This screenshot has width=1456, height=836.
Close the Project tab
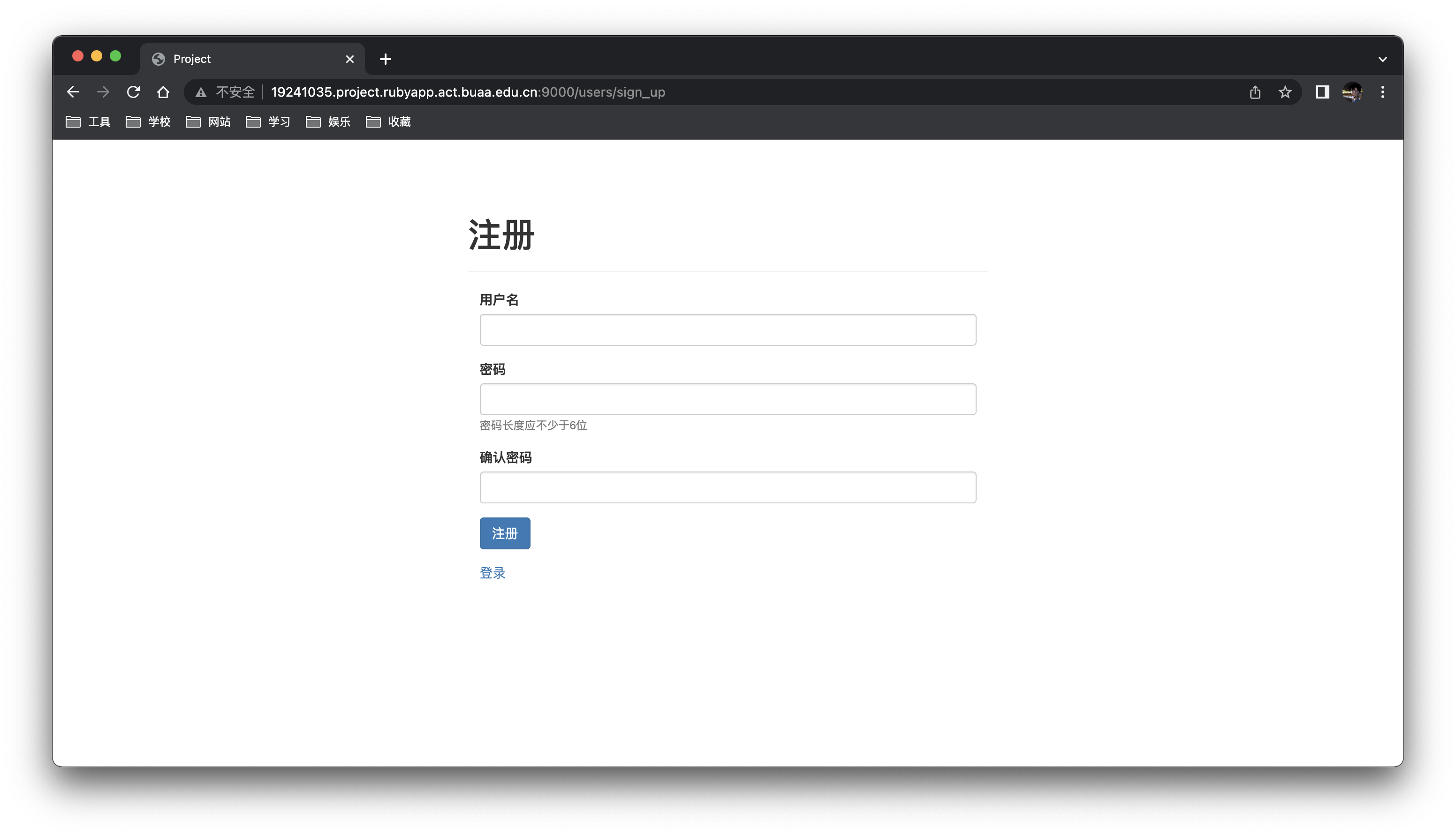click(349, 59)
